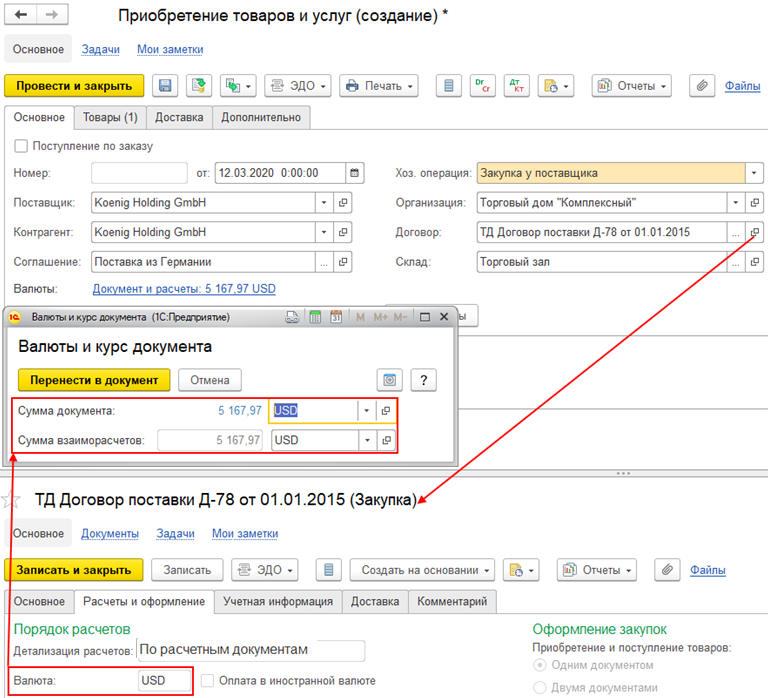This screenshot has width=768, height=698.
Task: Open the Учетная информация tab
Action: click(x=278, y=602)
